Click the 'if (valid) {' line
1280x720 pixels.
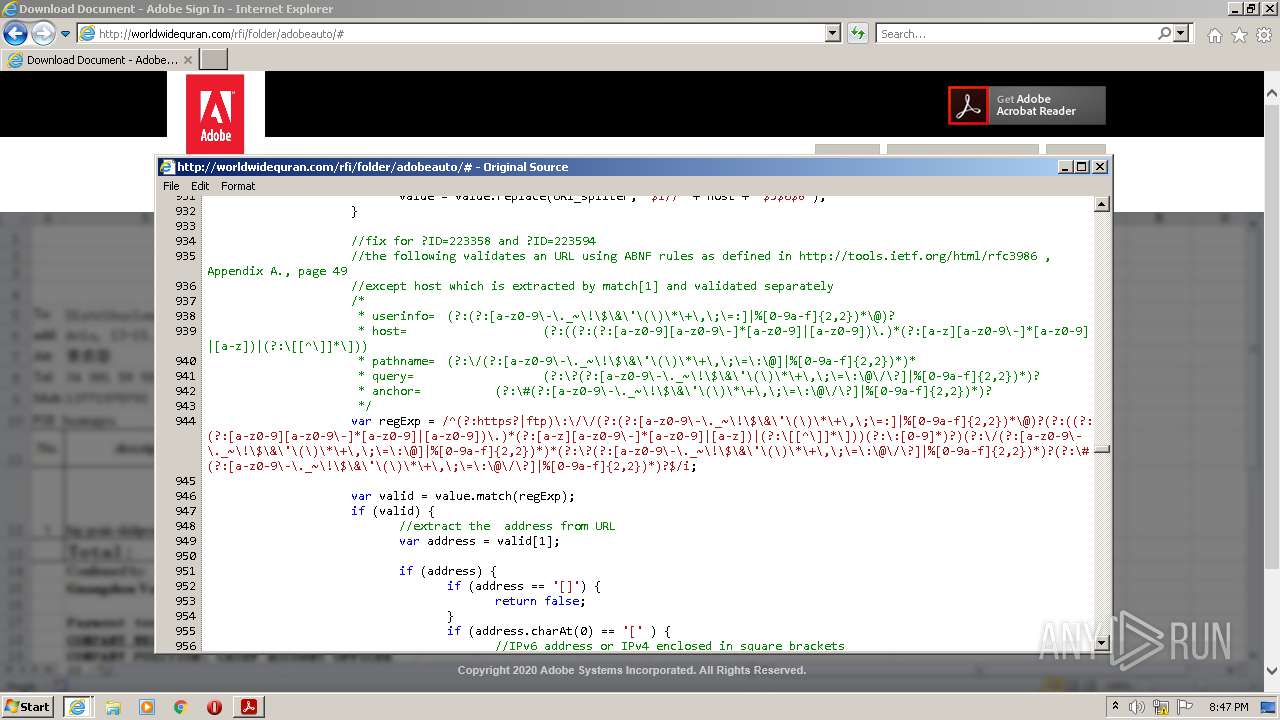(393, 511)
